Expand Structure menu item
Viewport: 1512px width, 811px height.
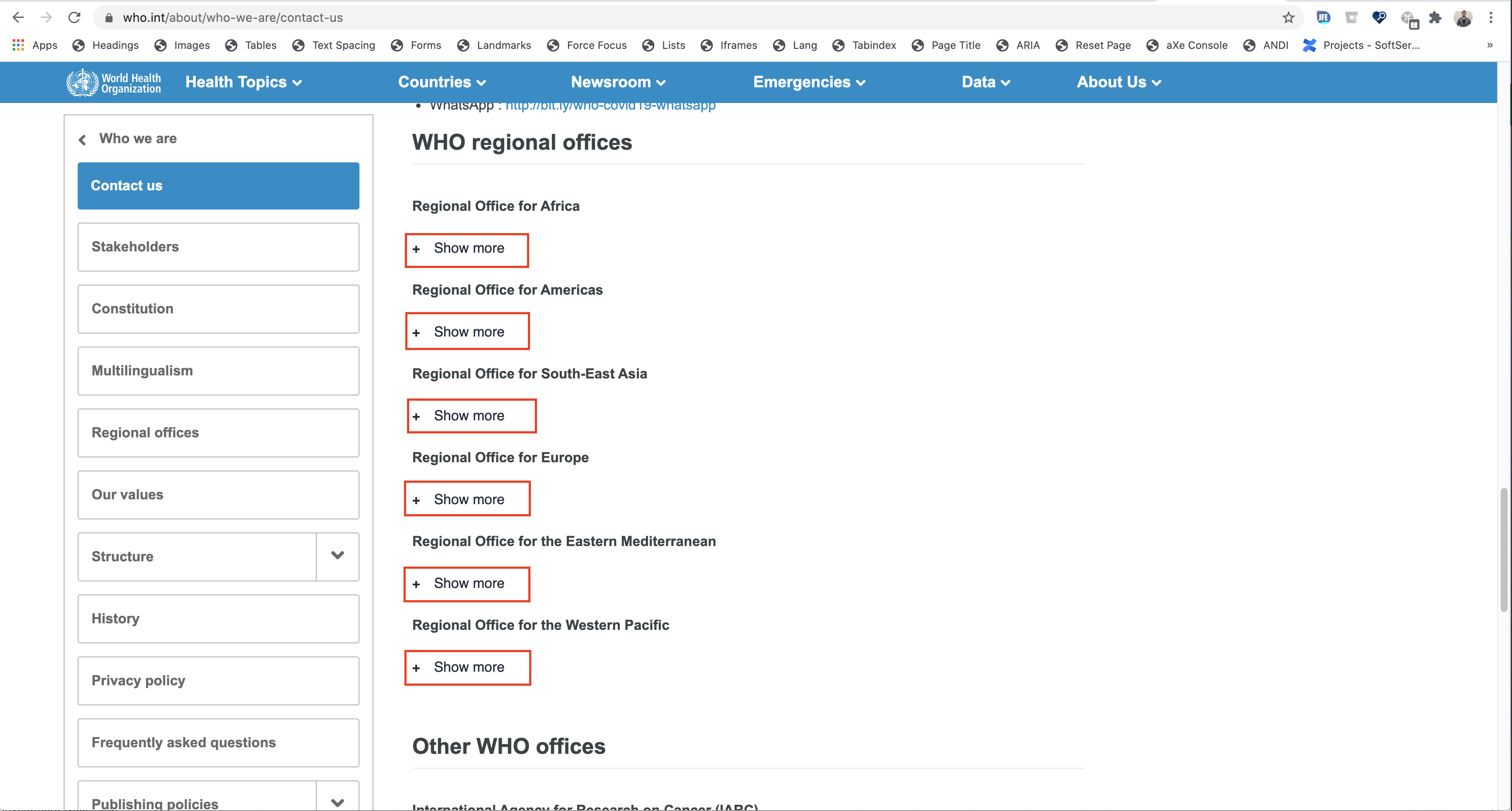tap(338, 556)
